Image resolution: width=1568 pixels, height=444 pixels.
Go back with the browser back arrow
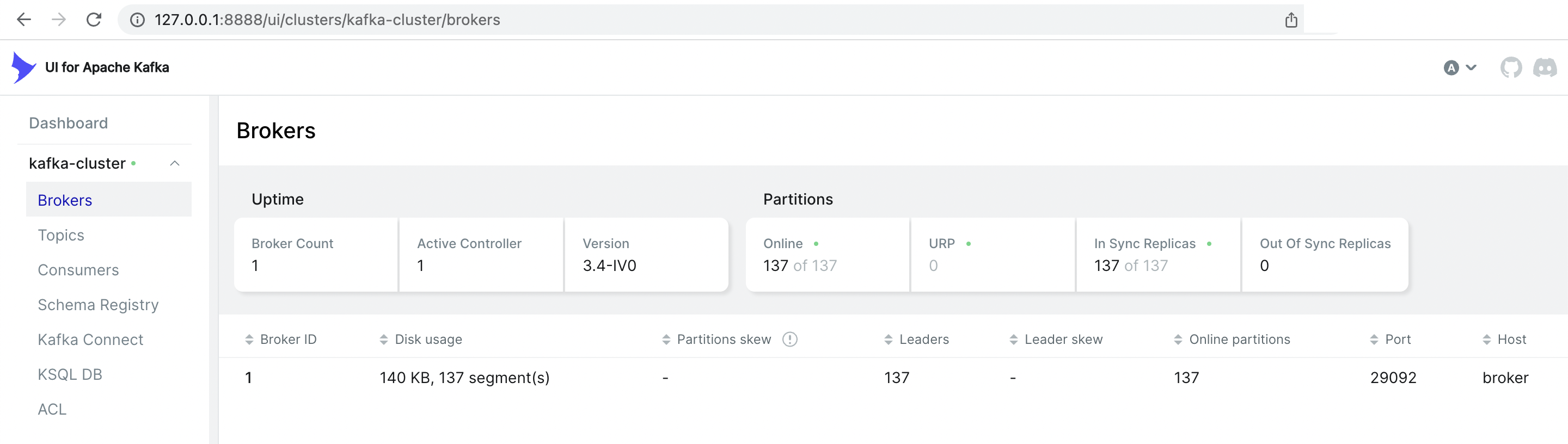(x=24, y=20)
